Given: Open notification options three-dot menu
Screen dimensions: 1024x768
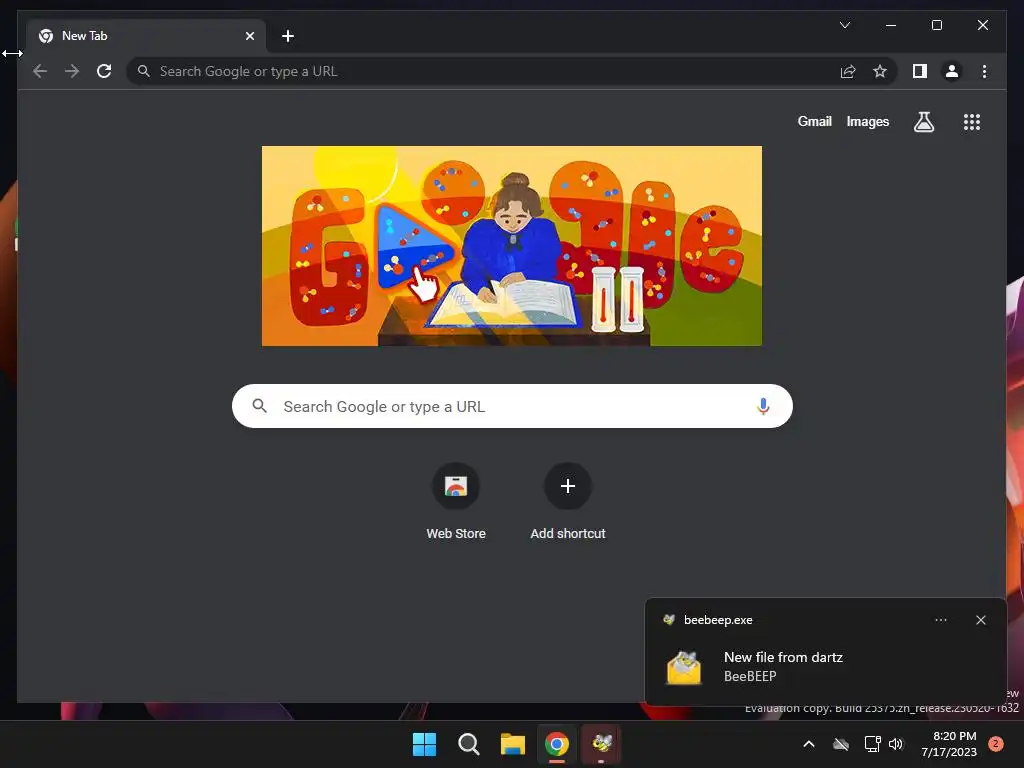Looking at the screenshot, I should [x=940, y=620].
